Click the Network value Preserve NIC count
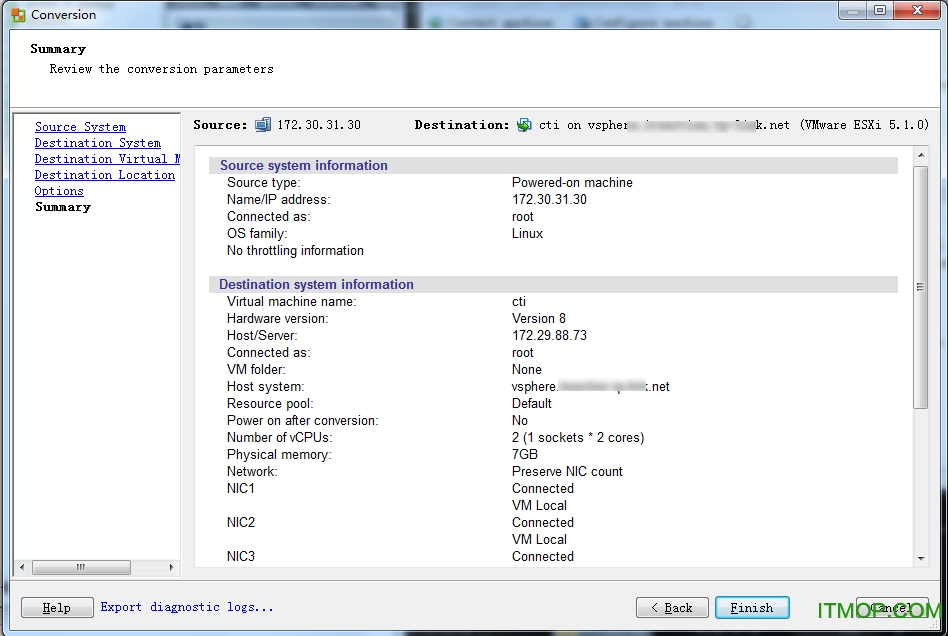The height and width of the screenshot is (636, 948). pyautogui.click(x=567, y=471)
